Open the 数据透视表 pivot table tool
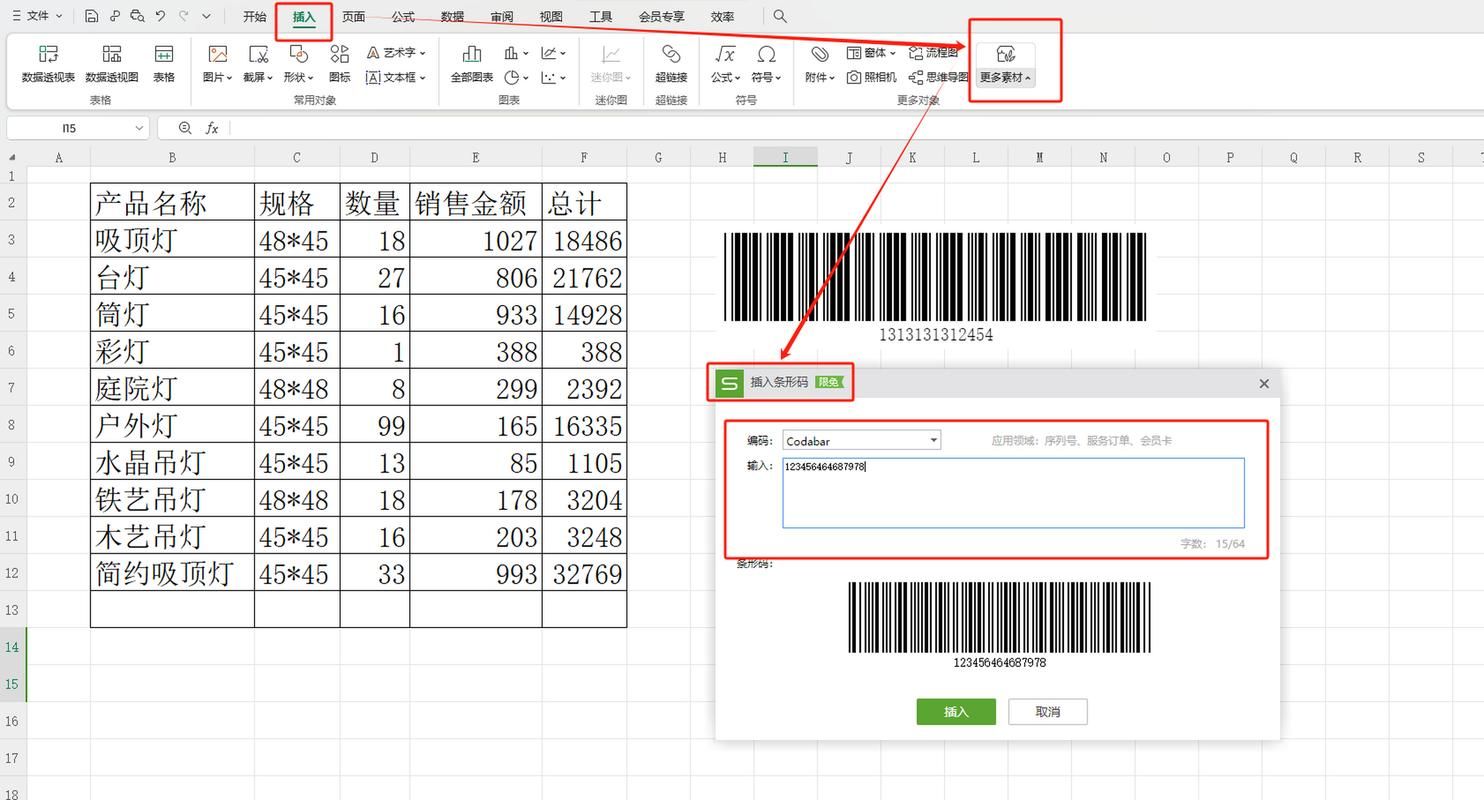The image size is (1484, 800). [x=48, y=64]
